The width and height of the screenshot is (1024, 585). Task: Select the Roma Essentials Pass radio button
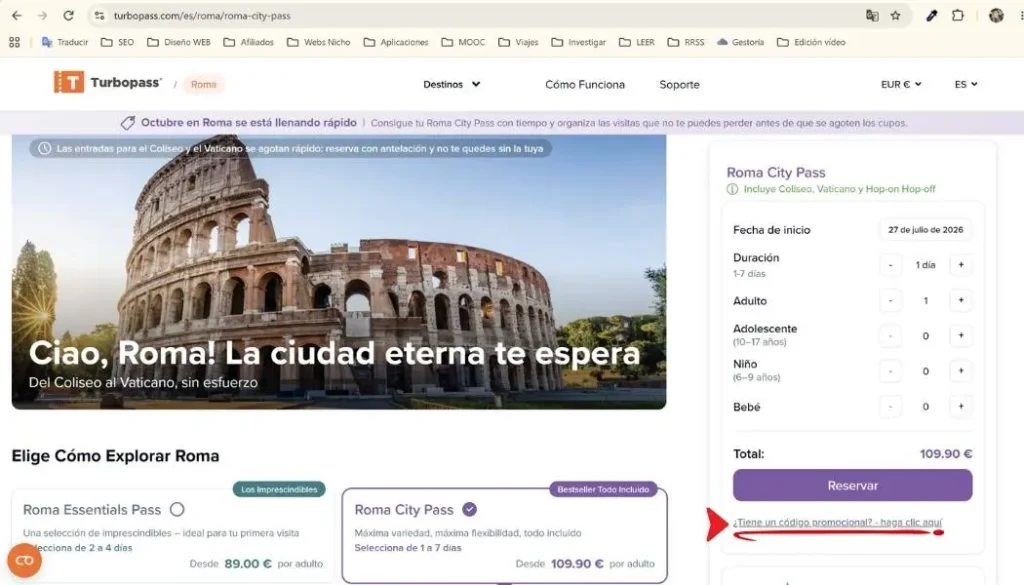click(x=177, y=509)
